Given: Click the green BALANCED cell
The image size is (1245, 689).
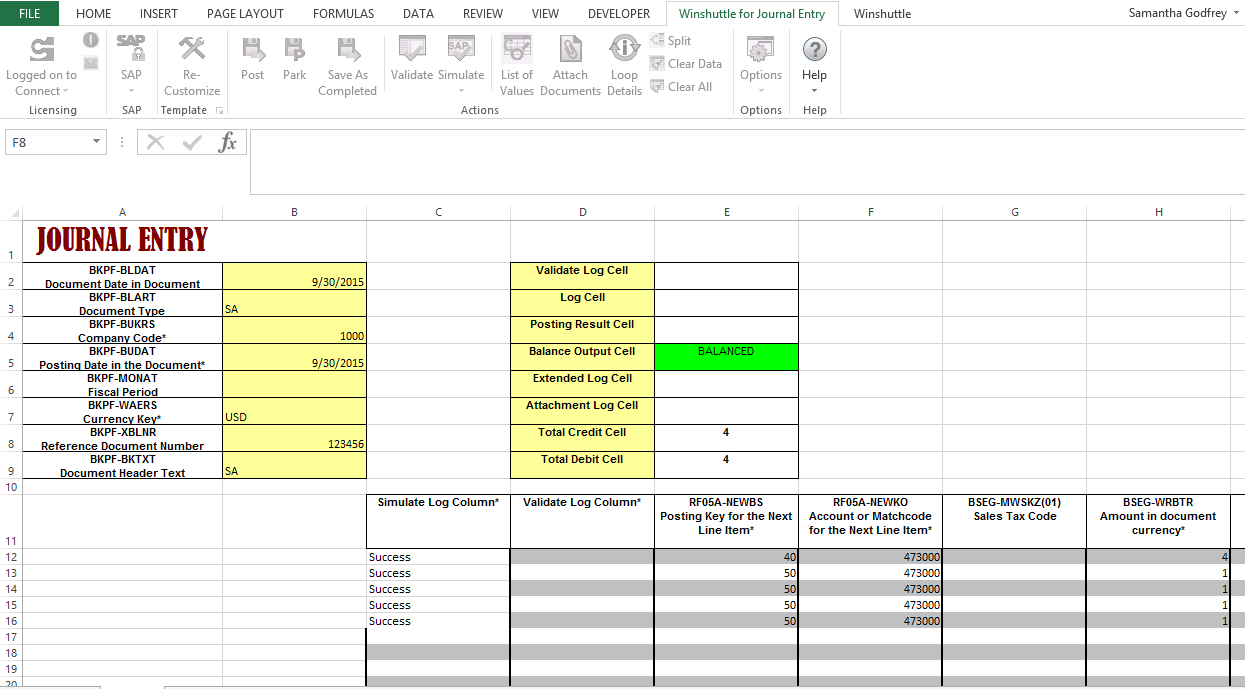Looking at the screenshot, I should tap(726, 357).
